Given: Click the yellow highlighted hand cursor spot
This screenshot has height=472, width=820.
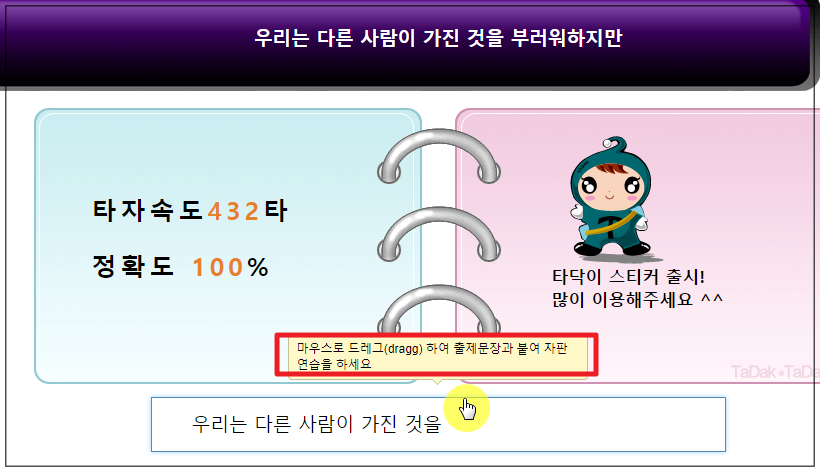Looking at the screenshot, I should pos(466,408).
